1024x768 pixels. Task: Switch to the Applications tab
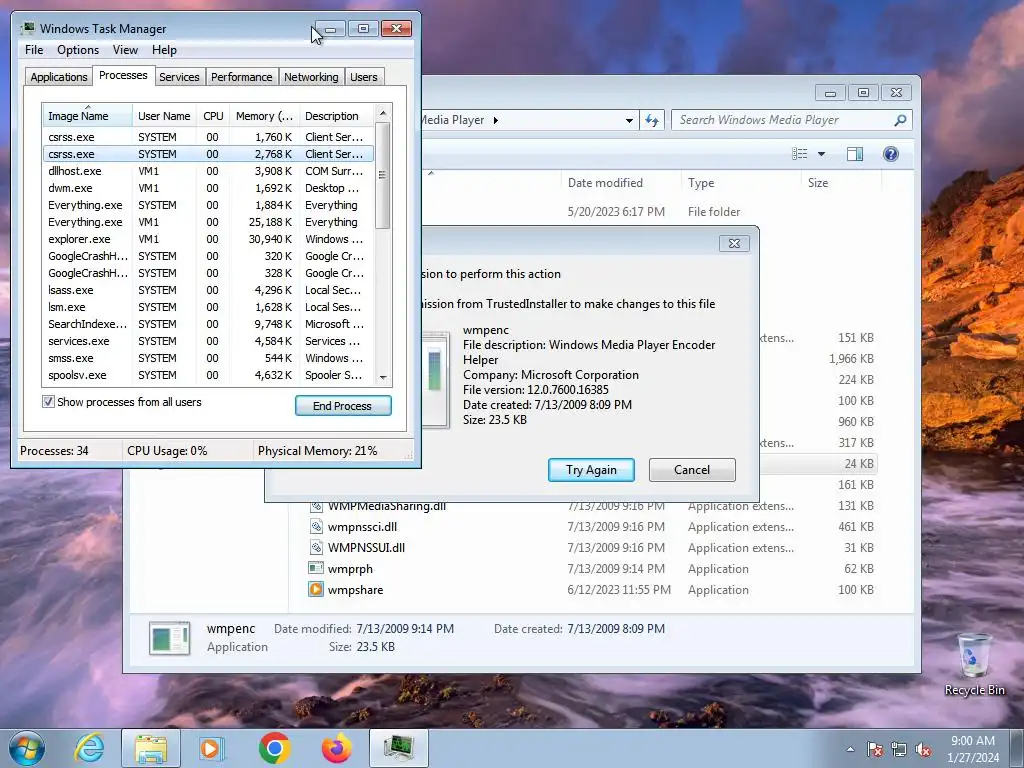point(59,77)
